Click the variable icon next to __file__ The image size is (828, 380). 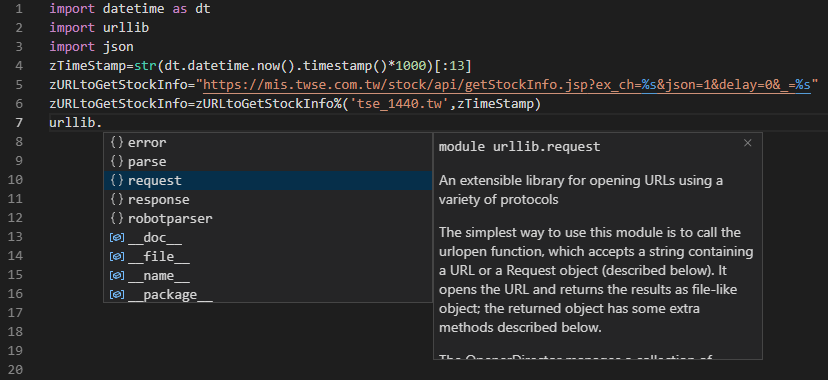click(x=117, y=257)
